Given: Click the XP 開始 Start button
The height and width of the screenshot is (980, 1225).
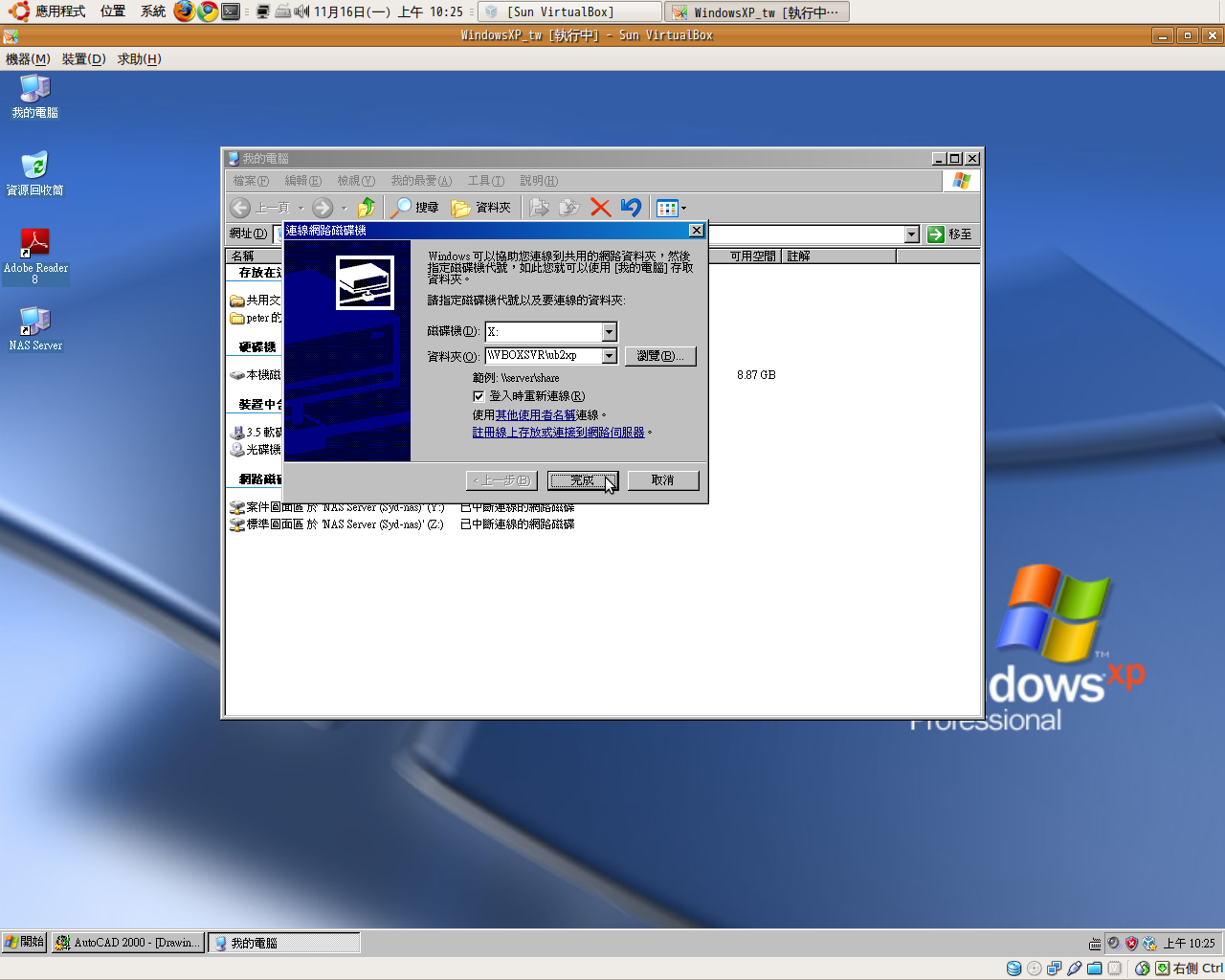Looking at the screenshot, I should tap(25, 943).
